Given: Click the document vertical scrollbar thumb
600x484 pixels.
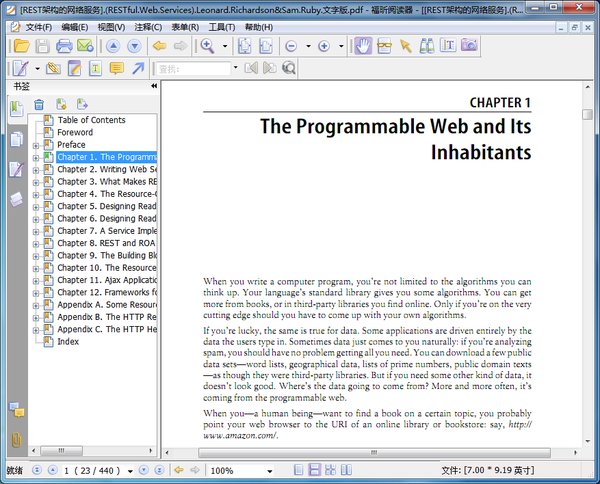Looking at the screenshot, I should (587, 114).
